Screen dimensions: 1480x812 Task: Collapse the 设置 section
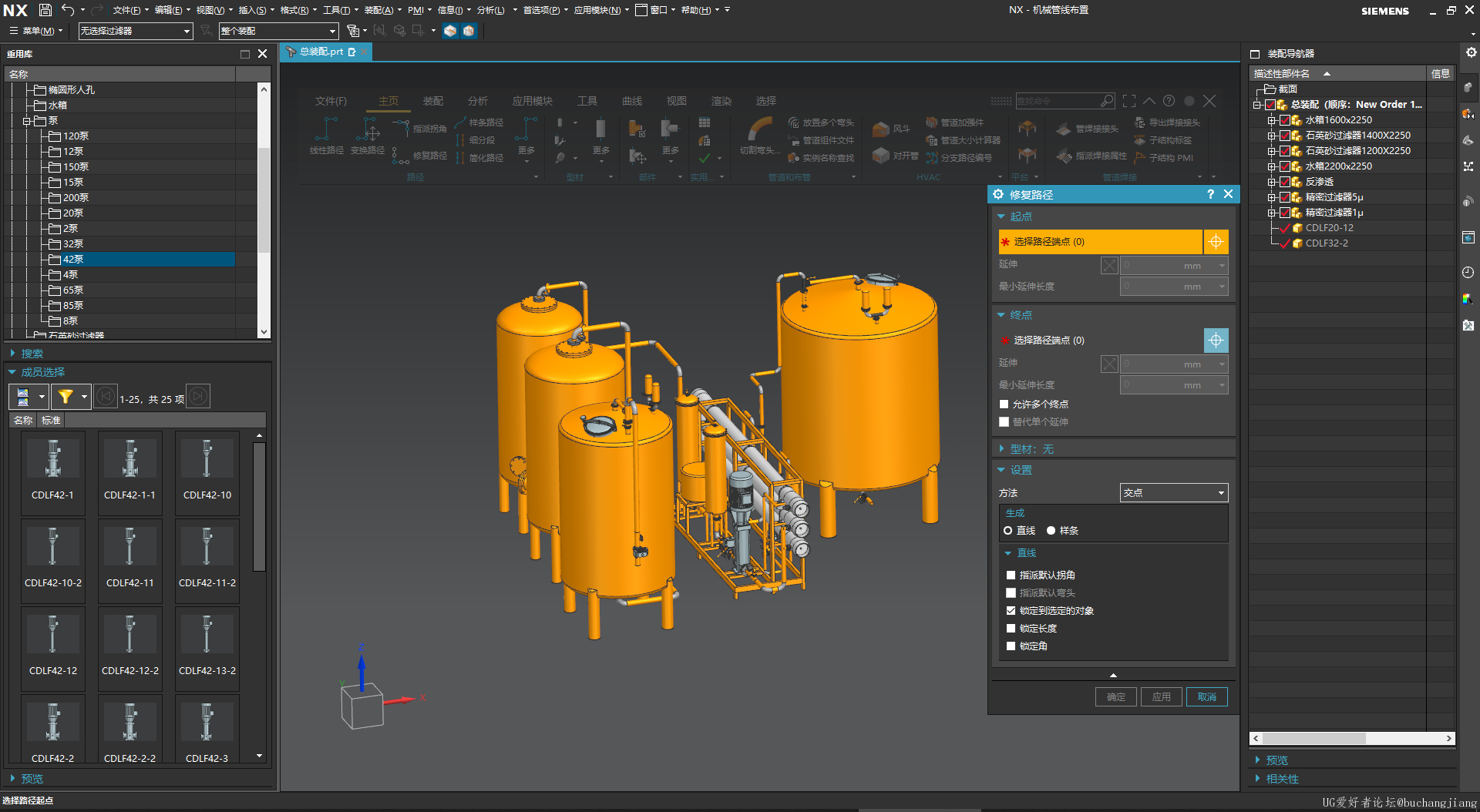tap(1001, 470)
